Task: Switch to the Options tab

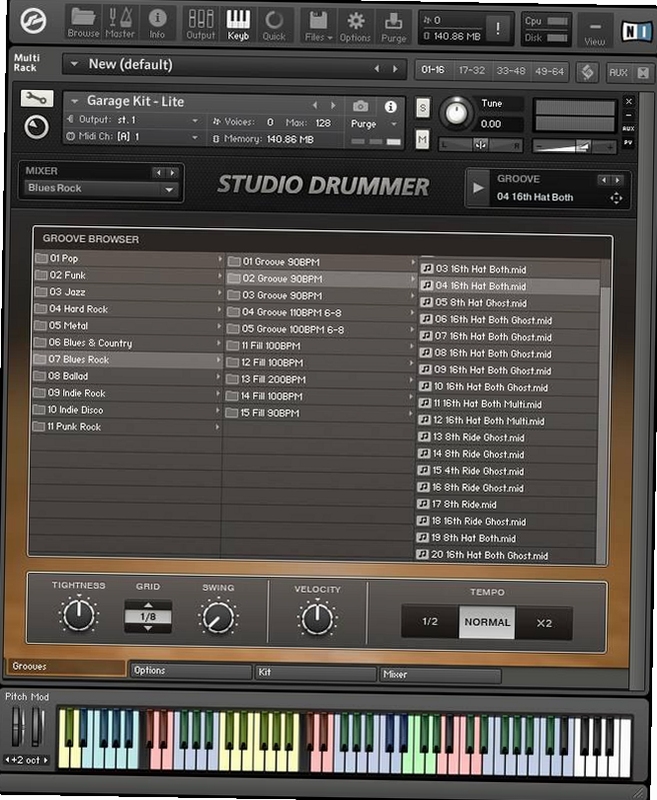Action: click(191, 670)
